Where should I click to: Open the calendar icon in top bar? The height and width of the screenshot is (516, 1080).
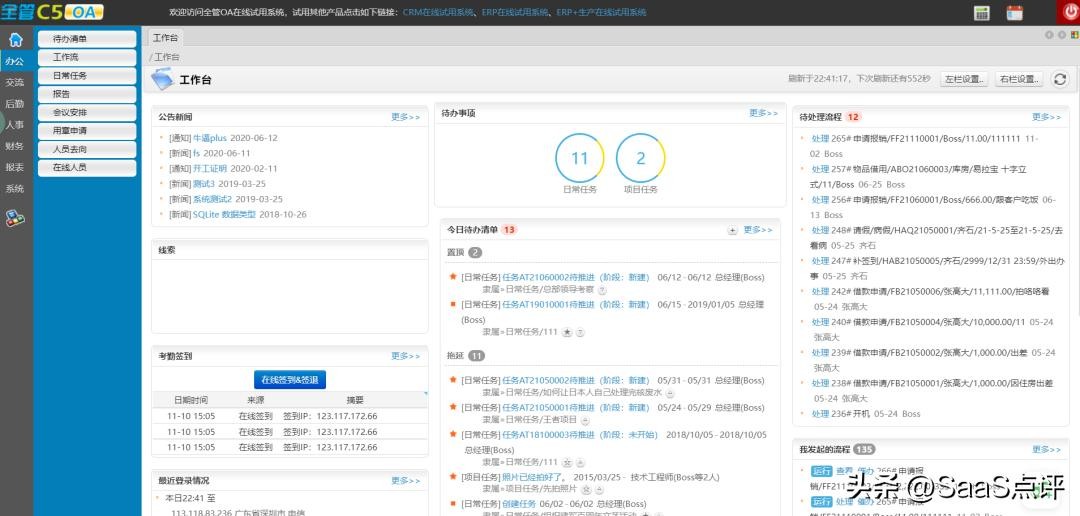(x=1014, y=13)
